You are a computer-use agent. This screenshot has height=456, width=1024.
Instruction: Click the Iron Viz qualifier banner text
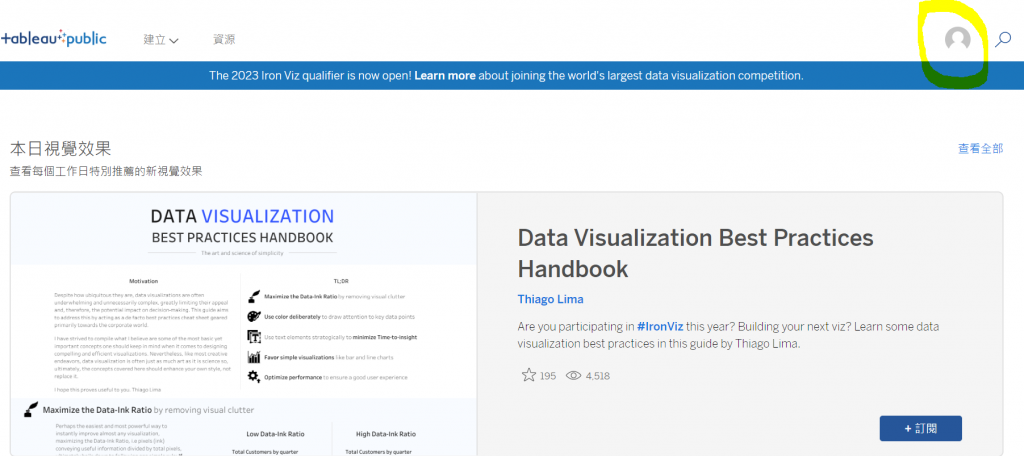coord(506,76)
